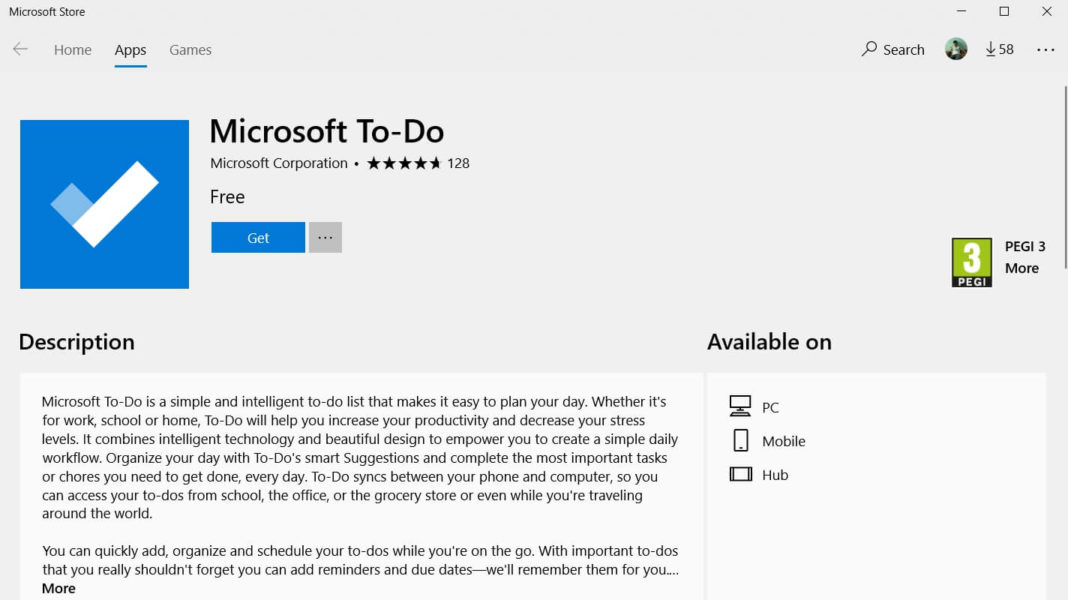Viewport: 1068px width, 600px height.
Task: Click the Free price label
Action: click(227, 197)
